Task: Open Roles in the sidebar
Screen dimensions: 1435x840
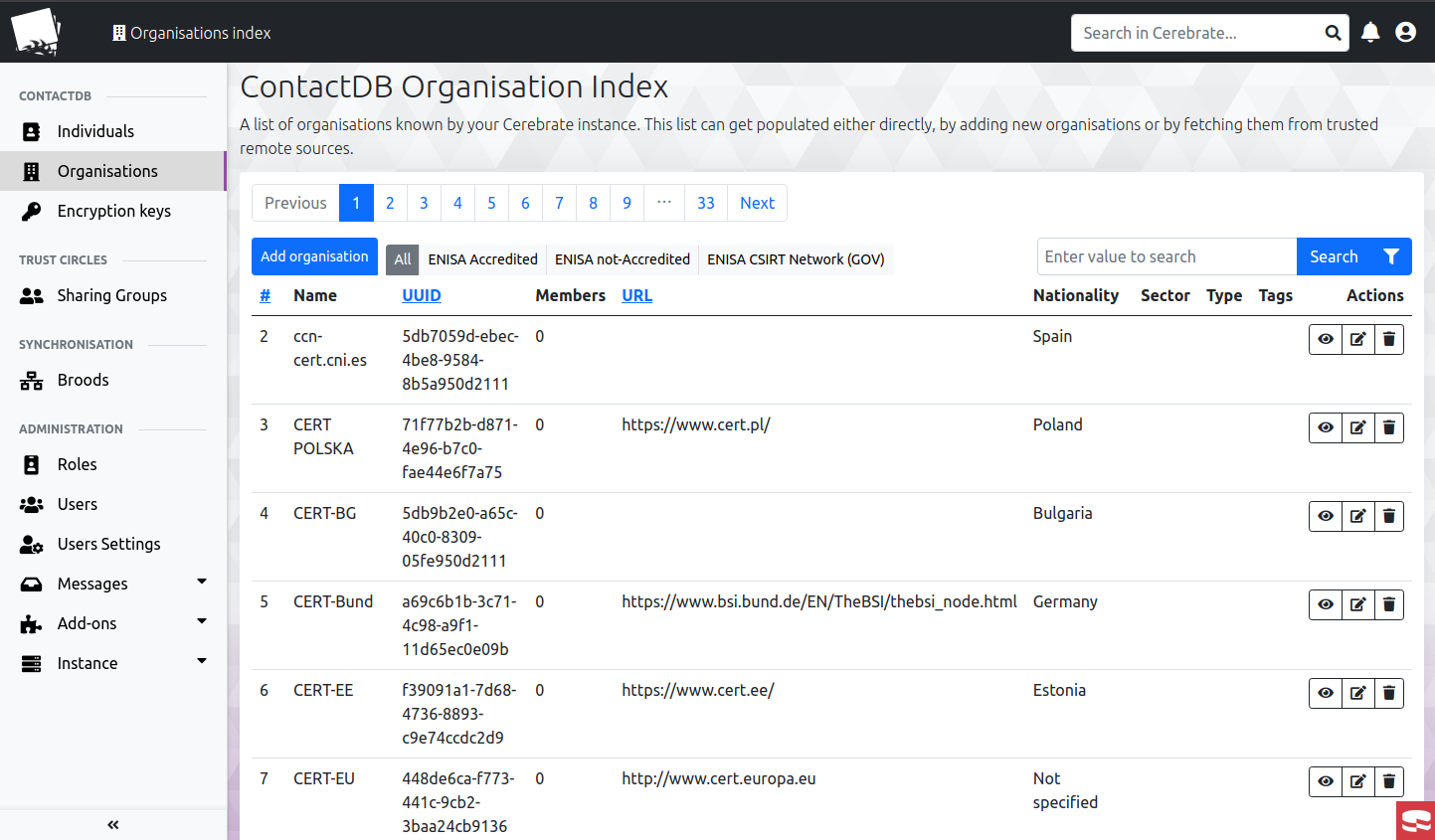Action: [113, 464]
